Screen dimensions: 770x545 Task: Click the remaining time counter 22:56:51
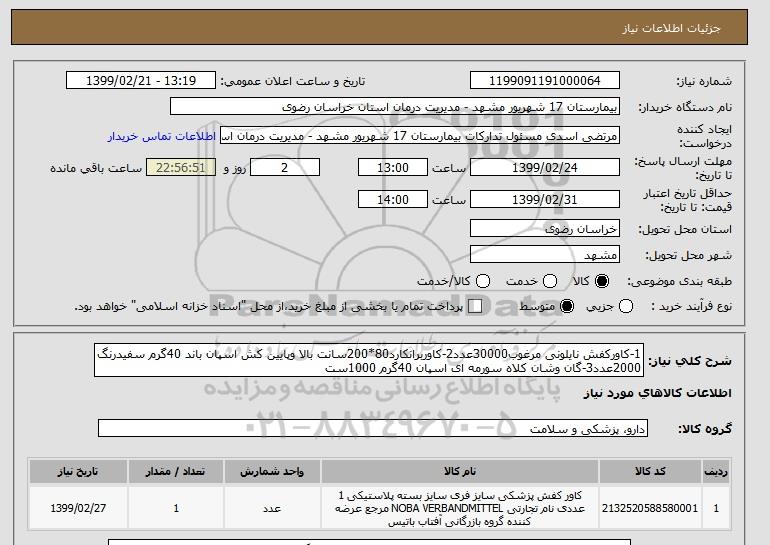pyautogui.click(x=181, y=167)
